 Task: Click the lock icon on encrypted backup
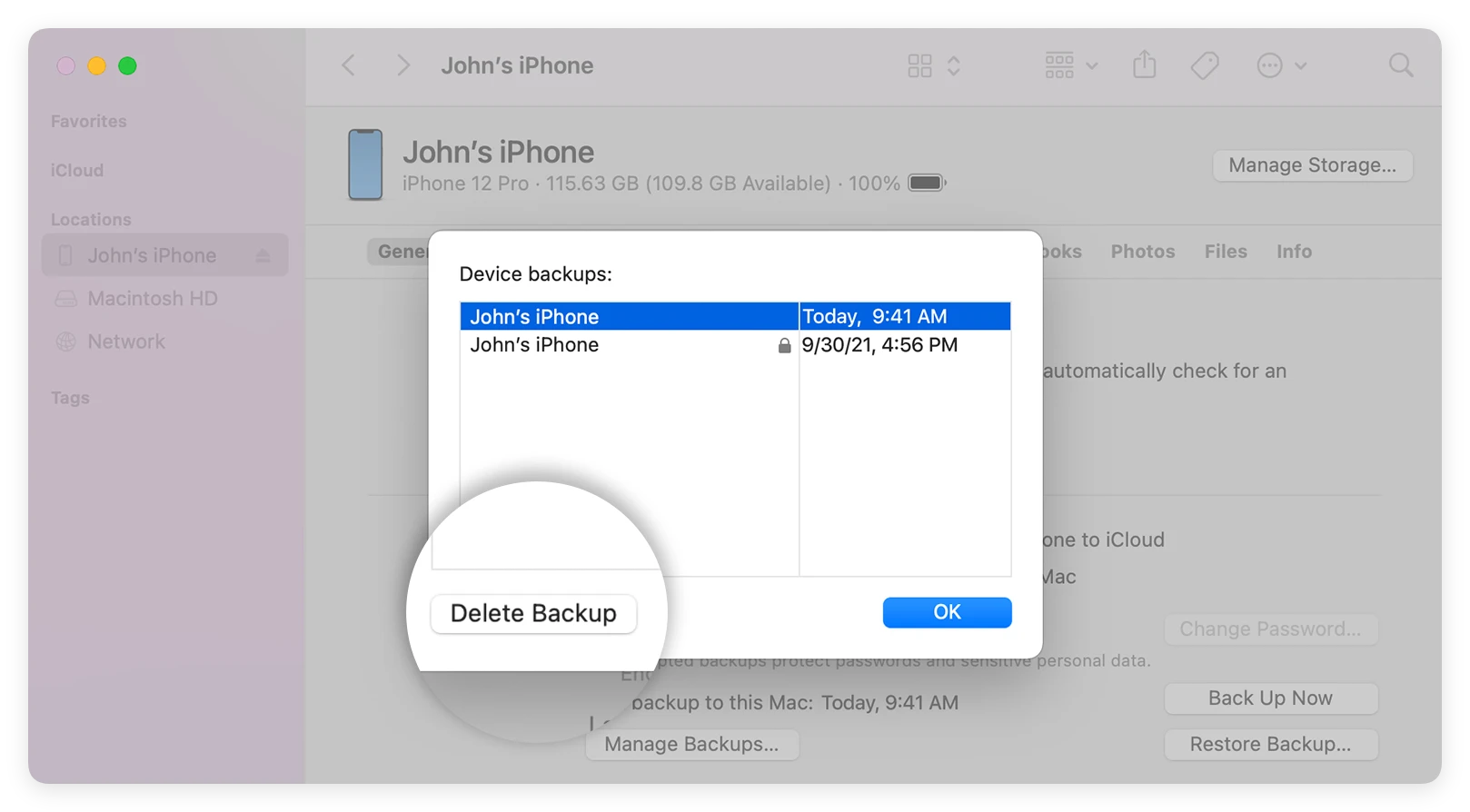(x=784, y=345)
